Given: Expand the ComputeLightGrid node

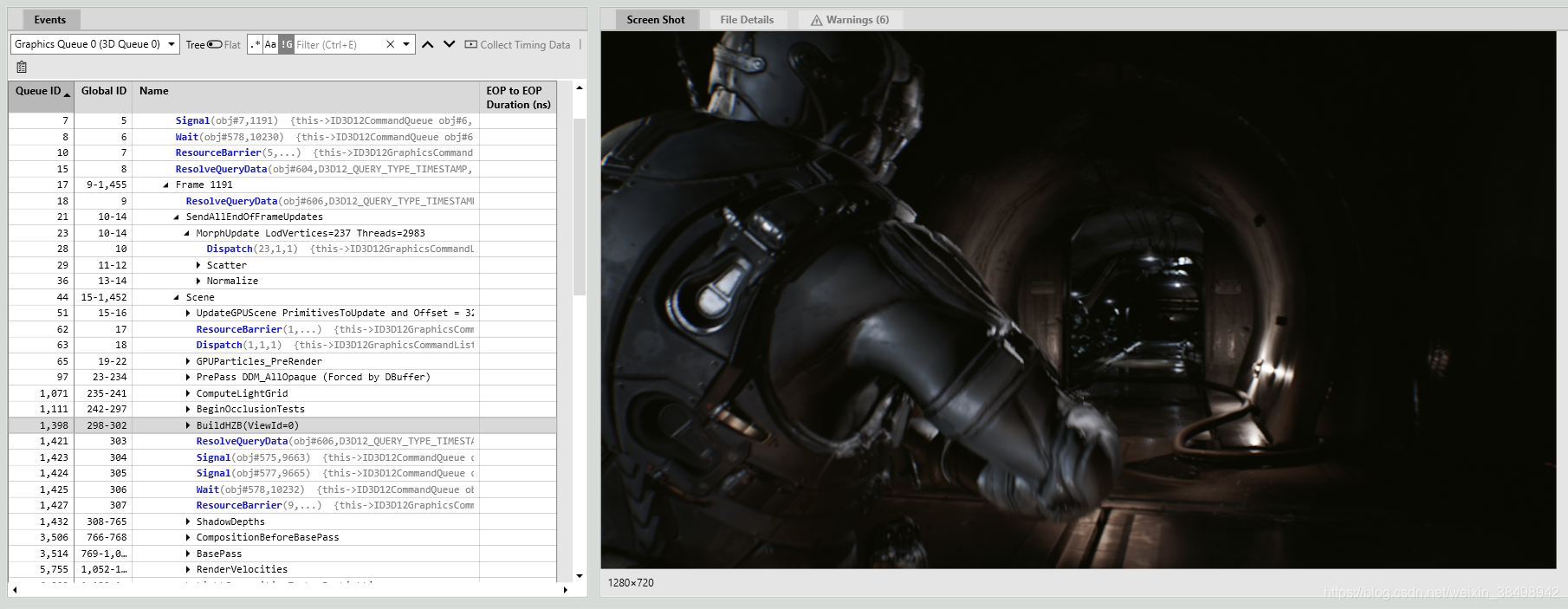Looking at the screenshot, I should 188,393.
